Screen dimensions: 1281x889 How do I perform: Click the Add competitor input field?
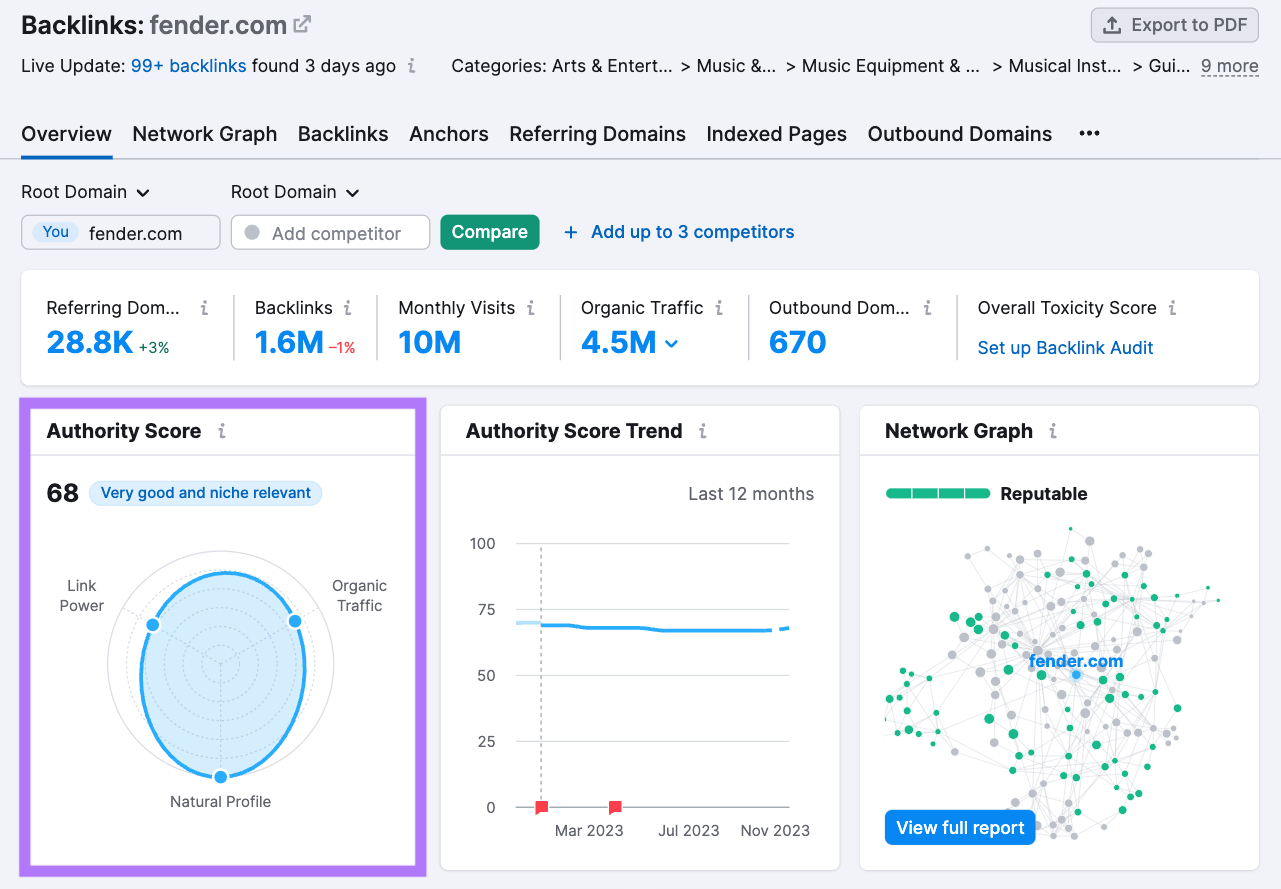click(330, 232)
